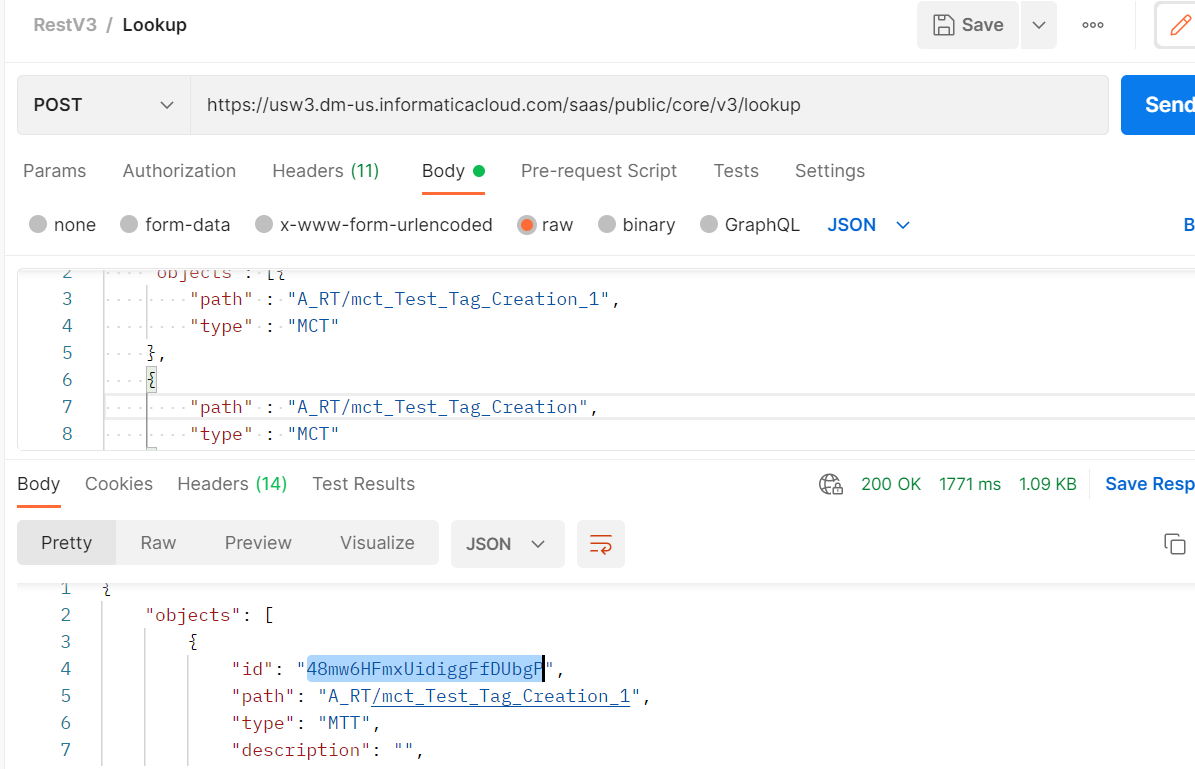Viewport: 1195px width, 769px height.
Task: Open the Settings tab
Action: point(830,171)
